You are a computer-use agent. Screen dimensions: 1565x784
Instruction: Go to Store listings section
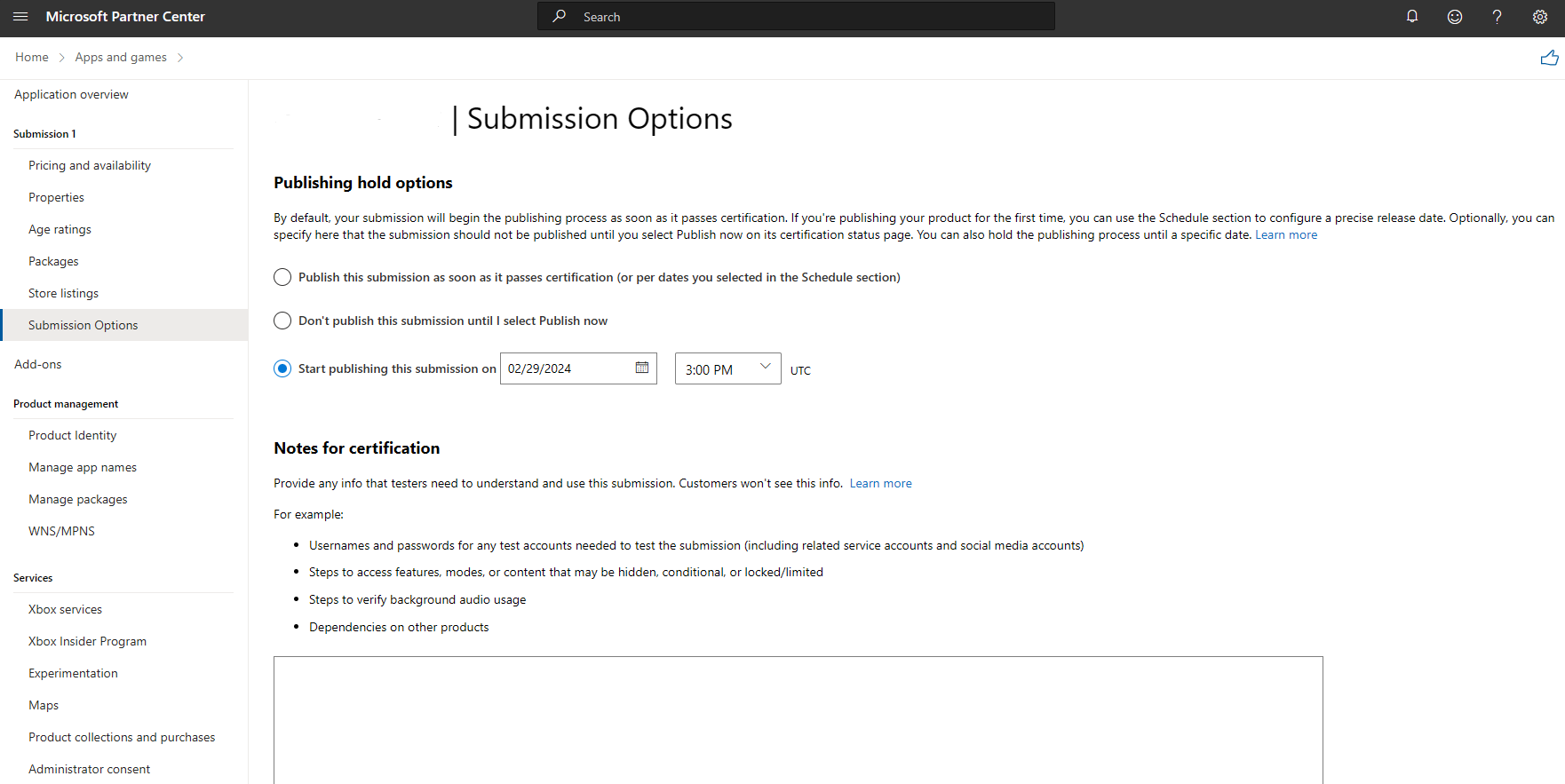(x=63, y=293)
